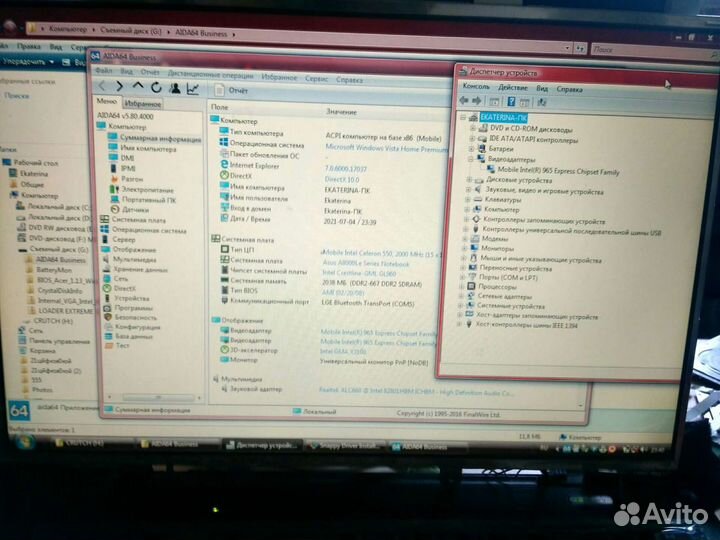
Task: Open the Действие menu in Device Manager
Action: click(512, 87)
